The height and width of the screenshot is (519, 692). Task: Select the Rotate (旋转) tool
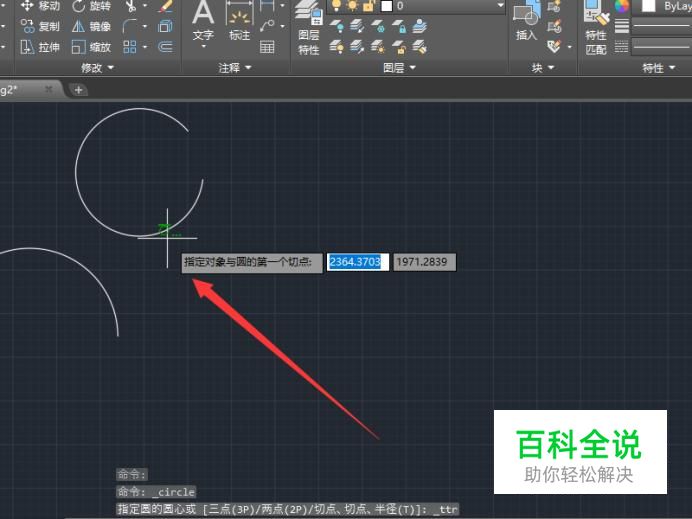click(x=91, y=6)
